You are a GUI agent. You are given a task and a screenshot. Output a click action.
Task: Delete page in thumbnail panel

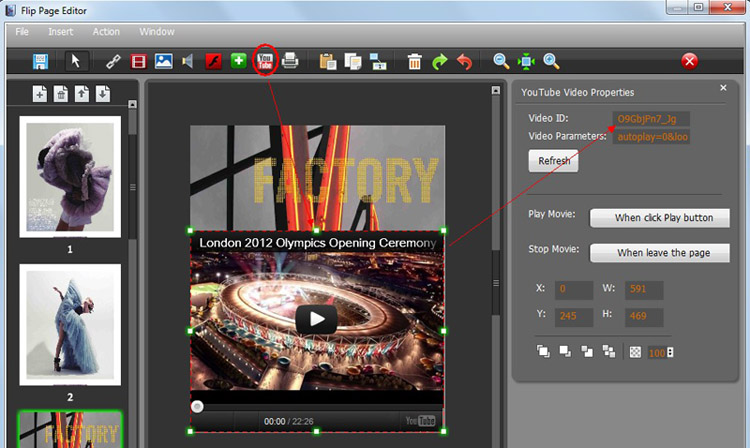[61, 94]
